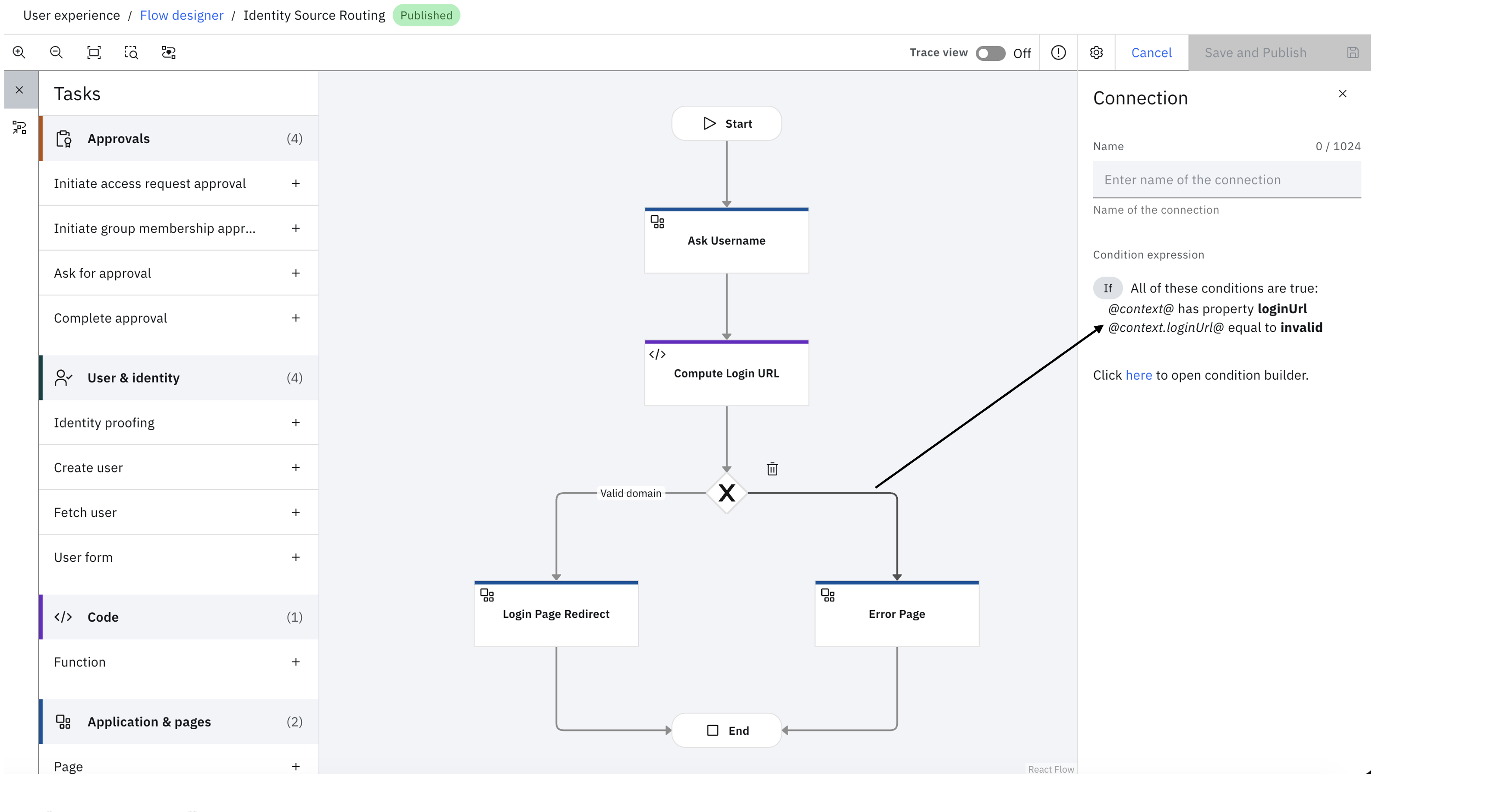1489x812 pixels.
Task: Click Save and Publish button
Action: coord(1279,53)
